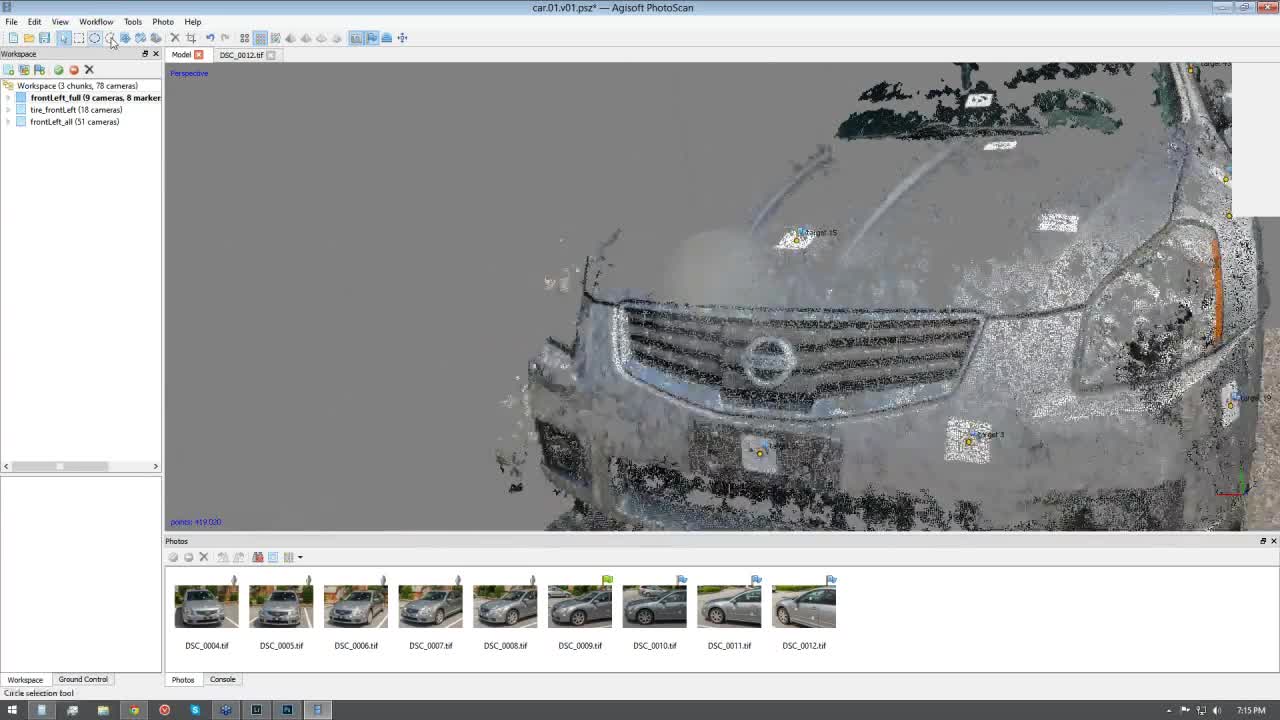Image resolution: width=1280 pixels, height=720 pixels.
Task: Select the Navigation arrow tool
Action: 63,38
